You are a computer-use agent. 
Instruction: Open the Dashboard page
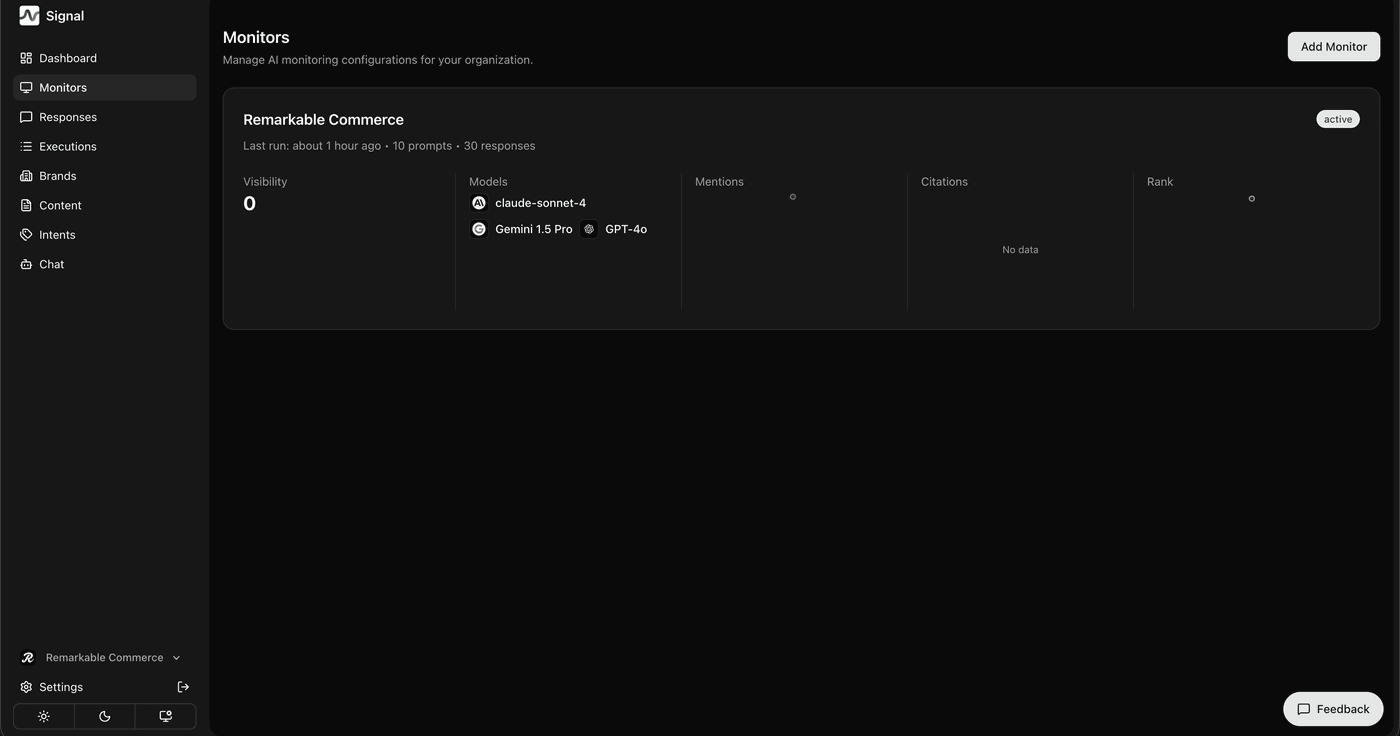pyautogui.click(x=105, y=58)
